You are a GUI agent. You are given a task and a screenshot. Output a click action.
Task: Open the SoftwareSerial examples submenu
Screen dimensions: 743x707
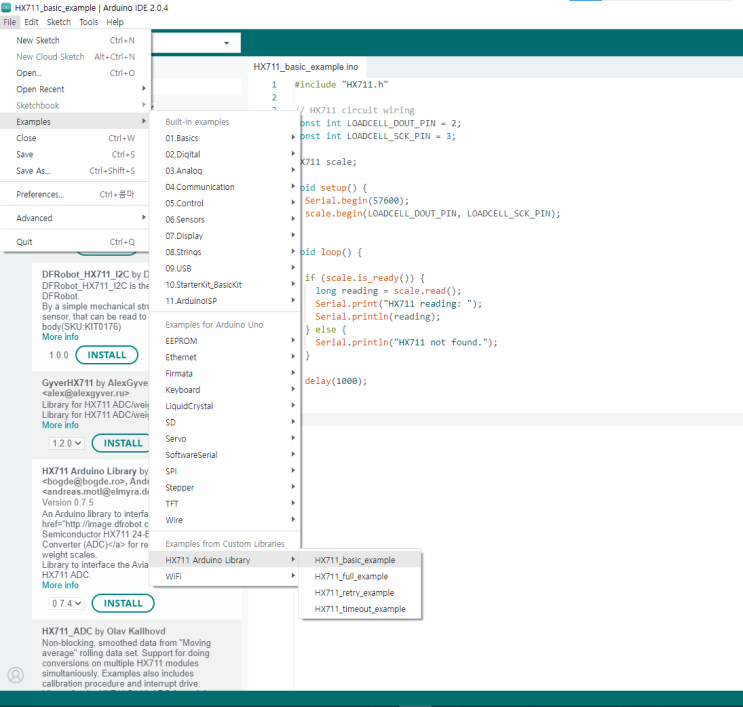225,455
